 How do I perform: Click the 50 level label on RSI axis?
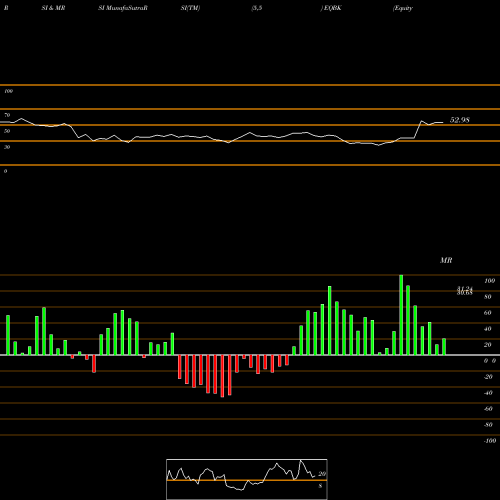point(7,131)
